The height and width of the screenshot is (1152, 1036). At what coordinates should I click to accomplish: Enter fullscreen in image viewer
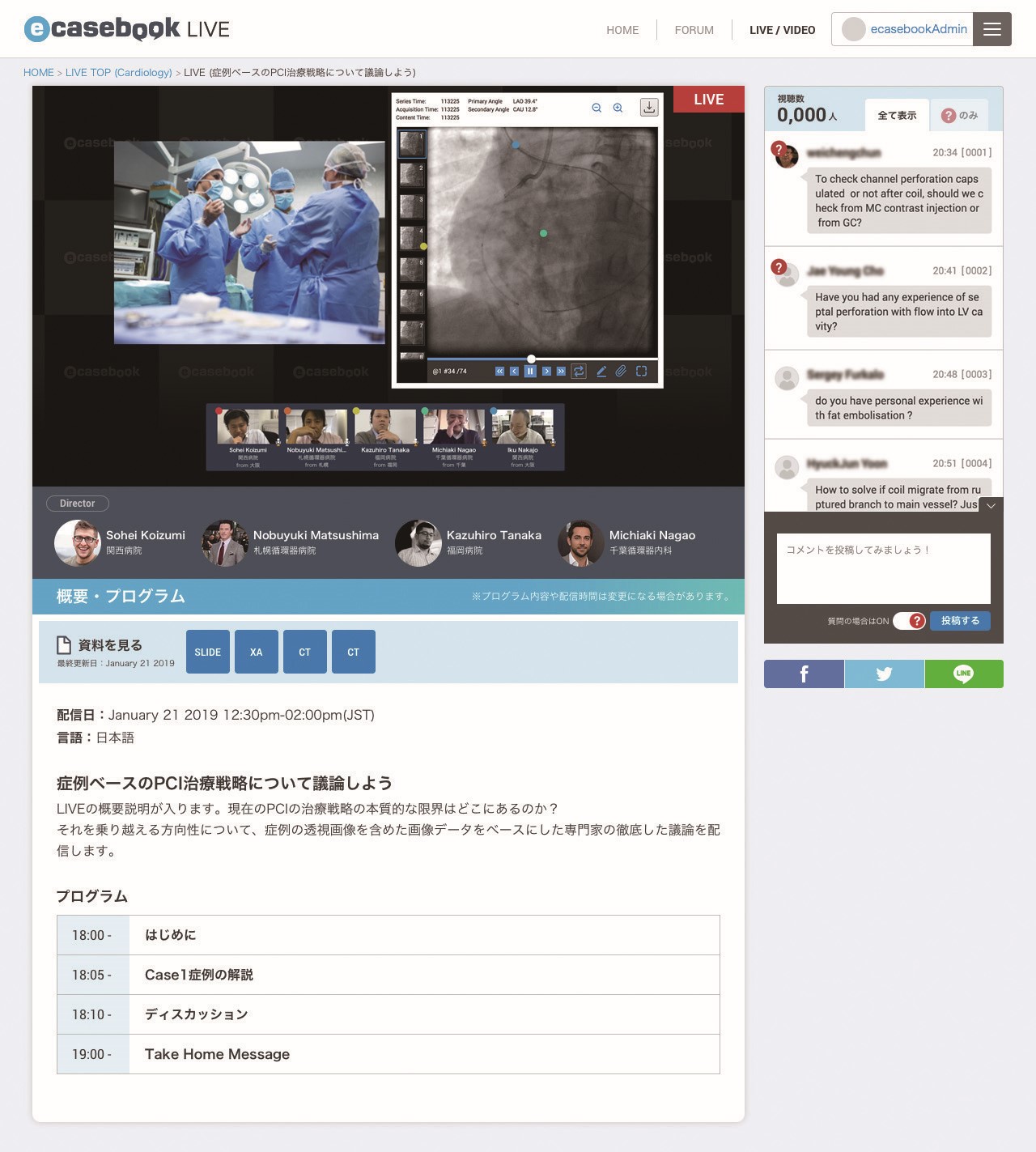(x=641, y=372)
